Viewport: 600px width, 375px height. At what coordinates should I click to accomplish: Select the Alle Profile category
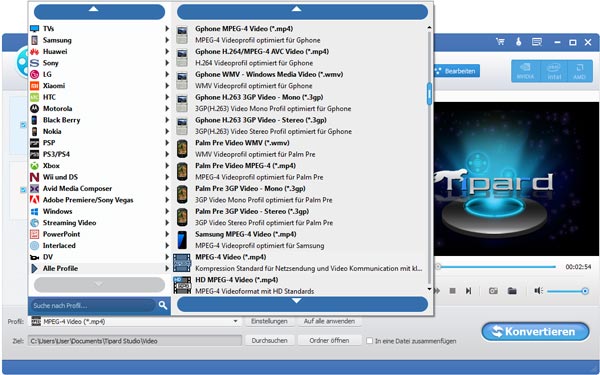tap(99, 269)
